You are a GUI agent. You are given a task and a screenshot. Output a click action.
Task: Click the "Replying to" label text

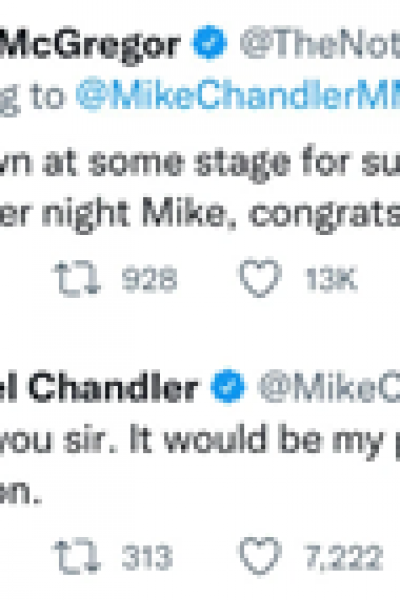click(x=33, y=96)
